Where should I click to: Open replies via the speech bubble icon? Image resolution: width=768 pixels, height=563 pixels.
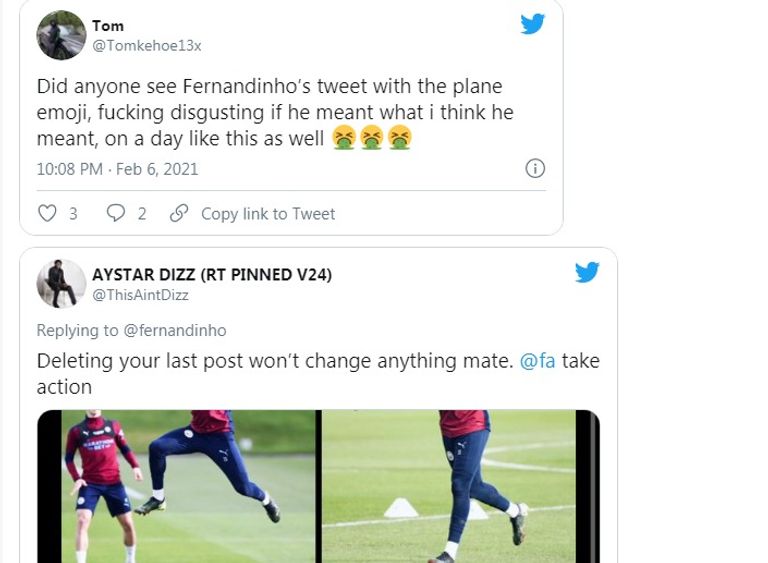[115, 213]
